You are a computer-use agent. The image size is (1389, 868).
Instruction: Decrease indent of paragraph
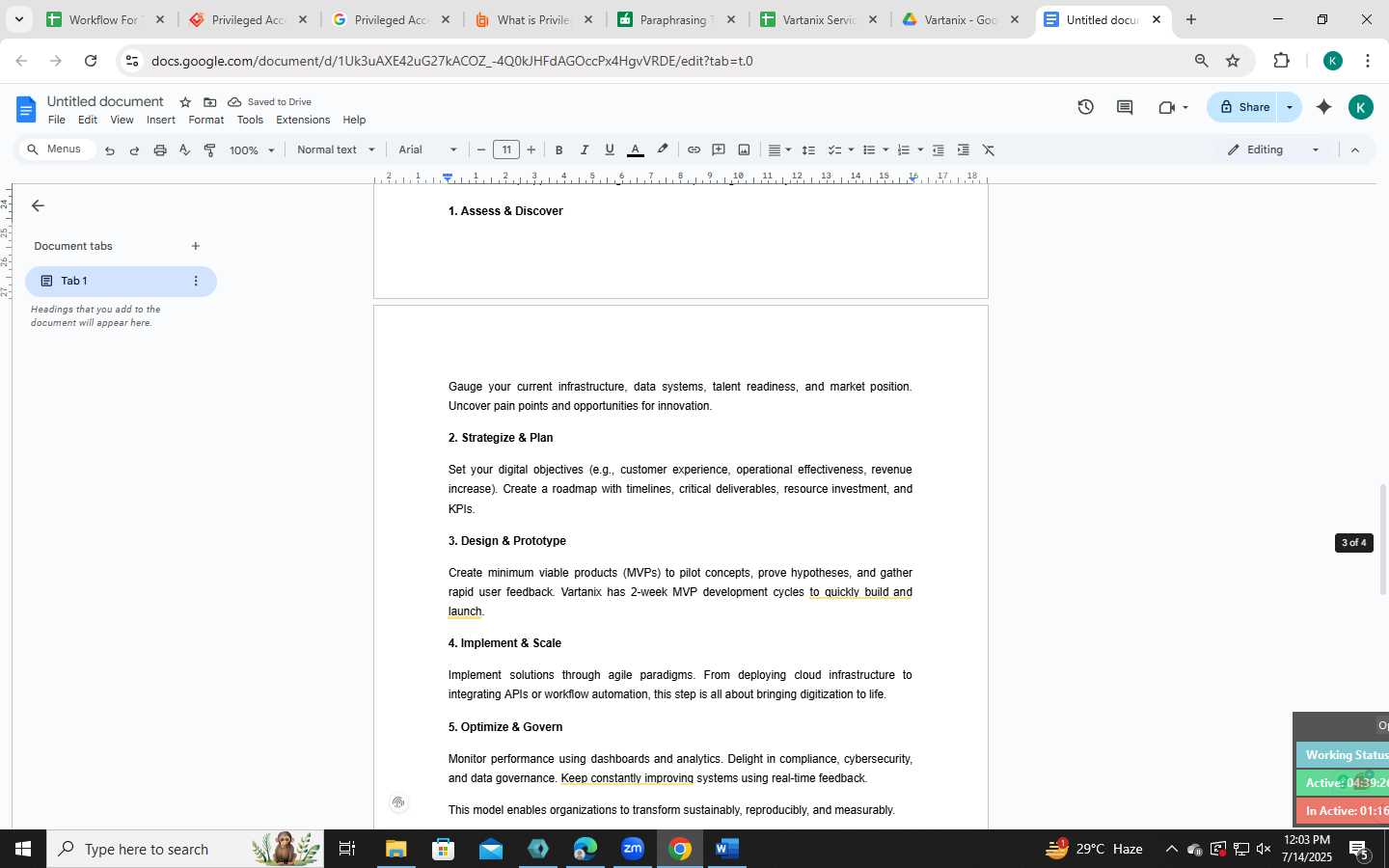coord(938,150)
